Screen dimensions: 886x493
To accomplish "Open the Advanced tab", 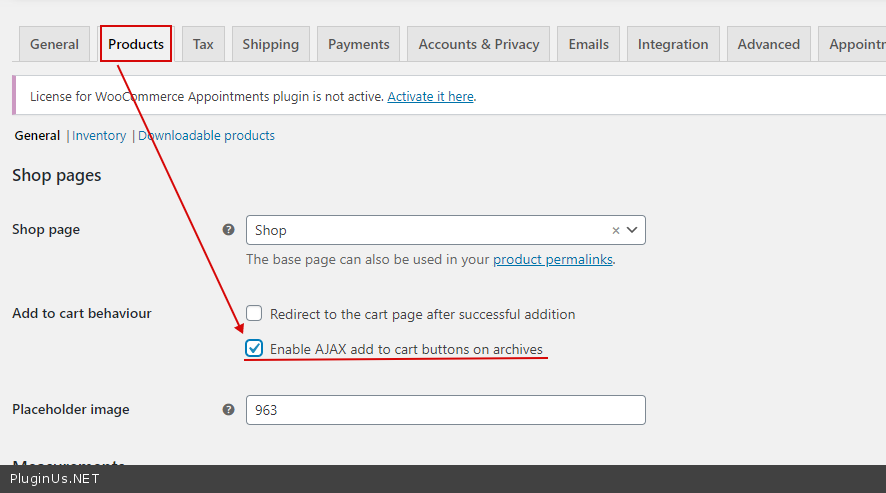I will coord(768,44).
